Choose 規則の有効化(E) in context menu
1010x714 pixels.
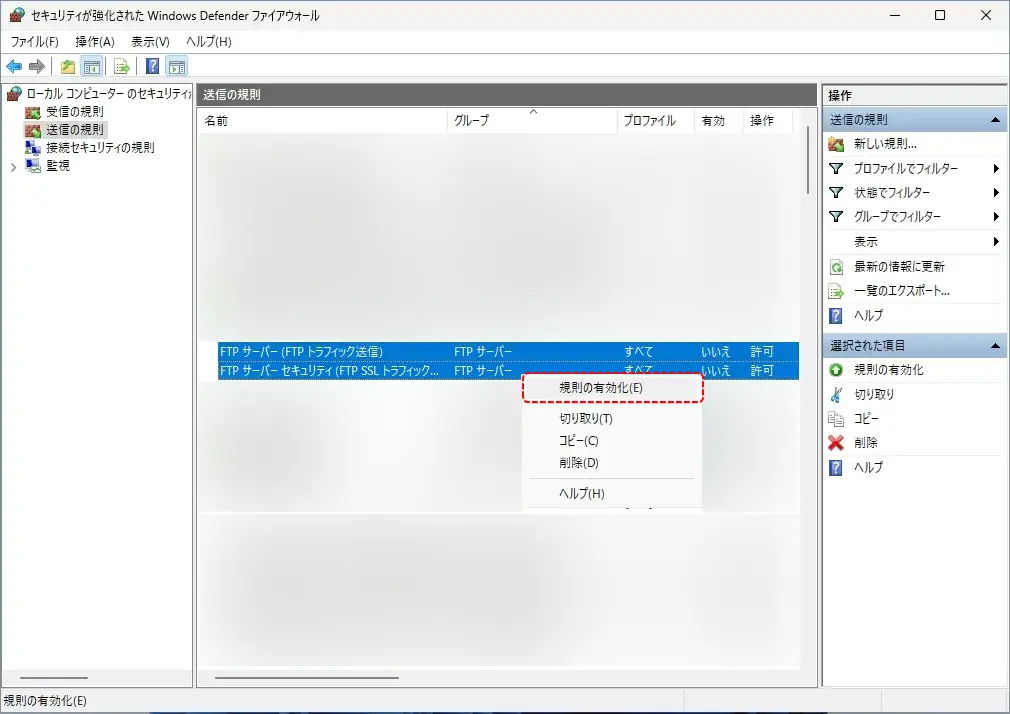point(601,388)
